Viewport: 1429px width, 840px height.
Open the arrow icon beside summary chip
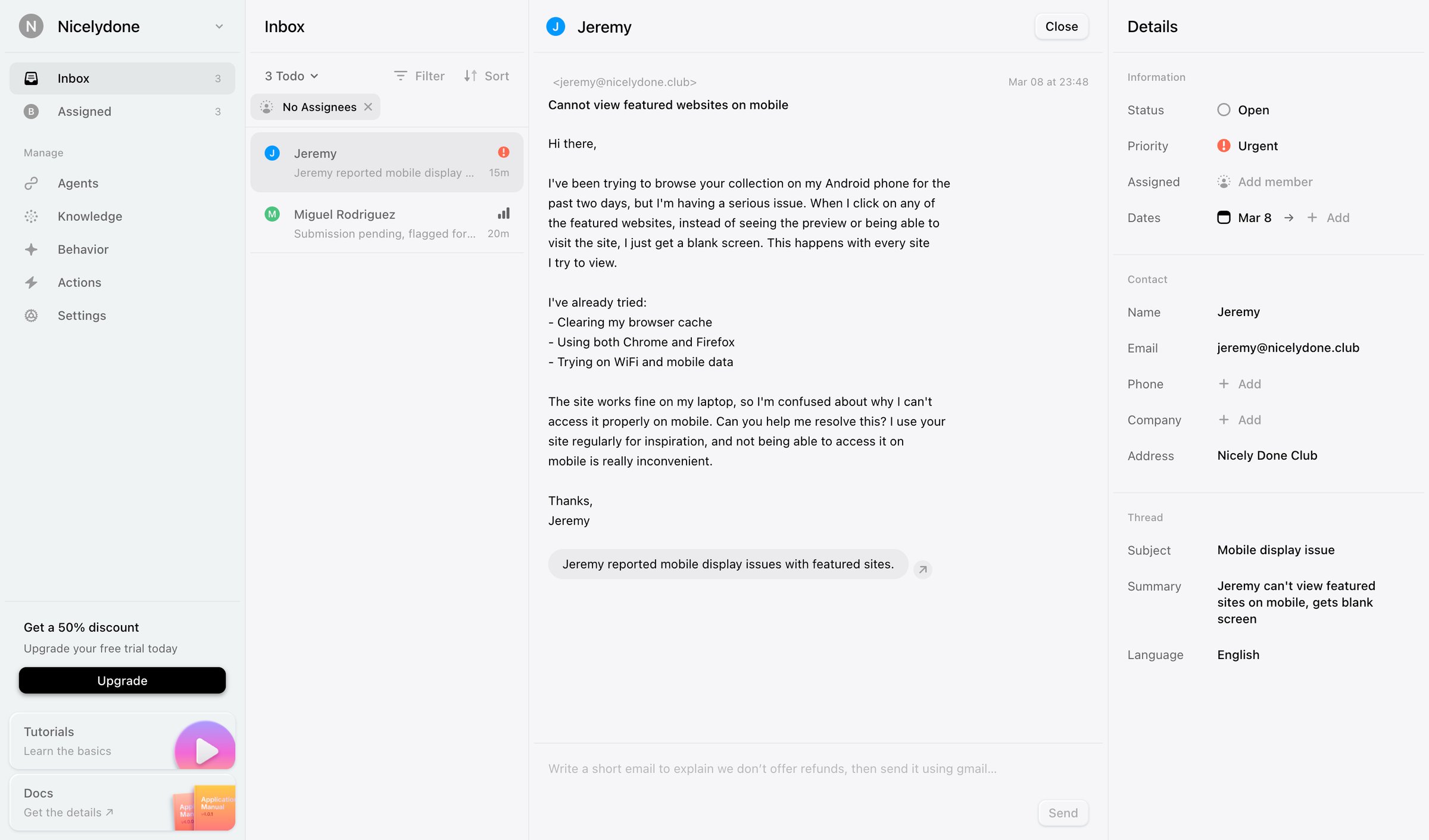[922, 570]
